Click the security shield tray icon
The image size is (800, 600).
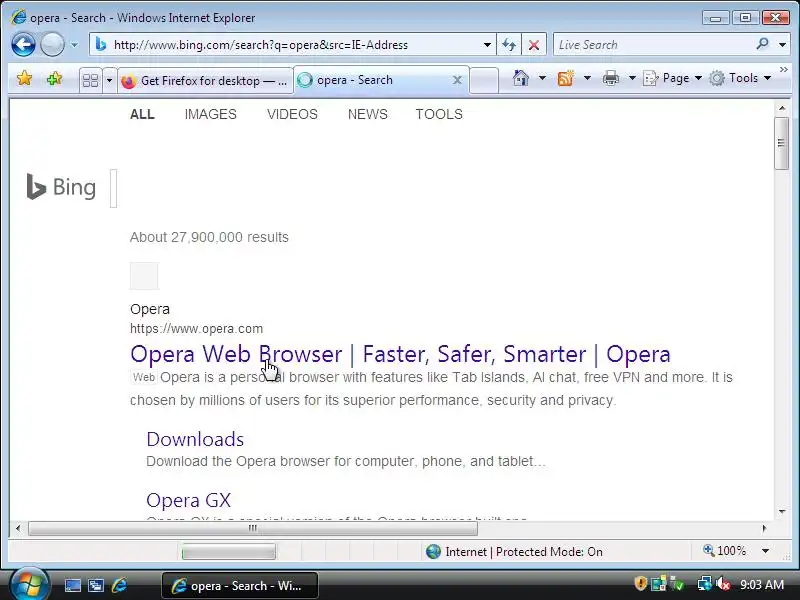[x=640, y=584]
